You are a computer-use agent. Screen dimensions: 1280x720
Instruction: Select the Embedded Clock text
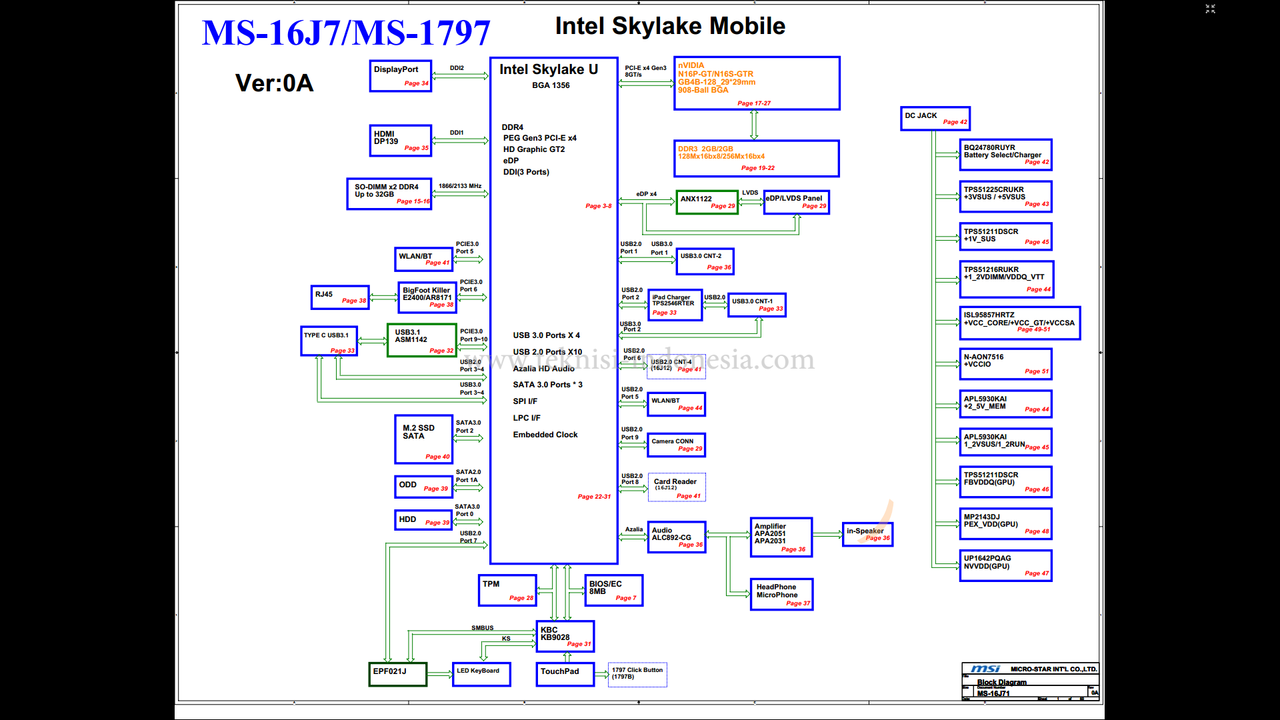click(x=545, y=435)
